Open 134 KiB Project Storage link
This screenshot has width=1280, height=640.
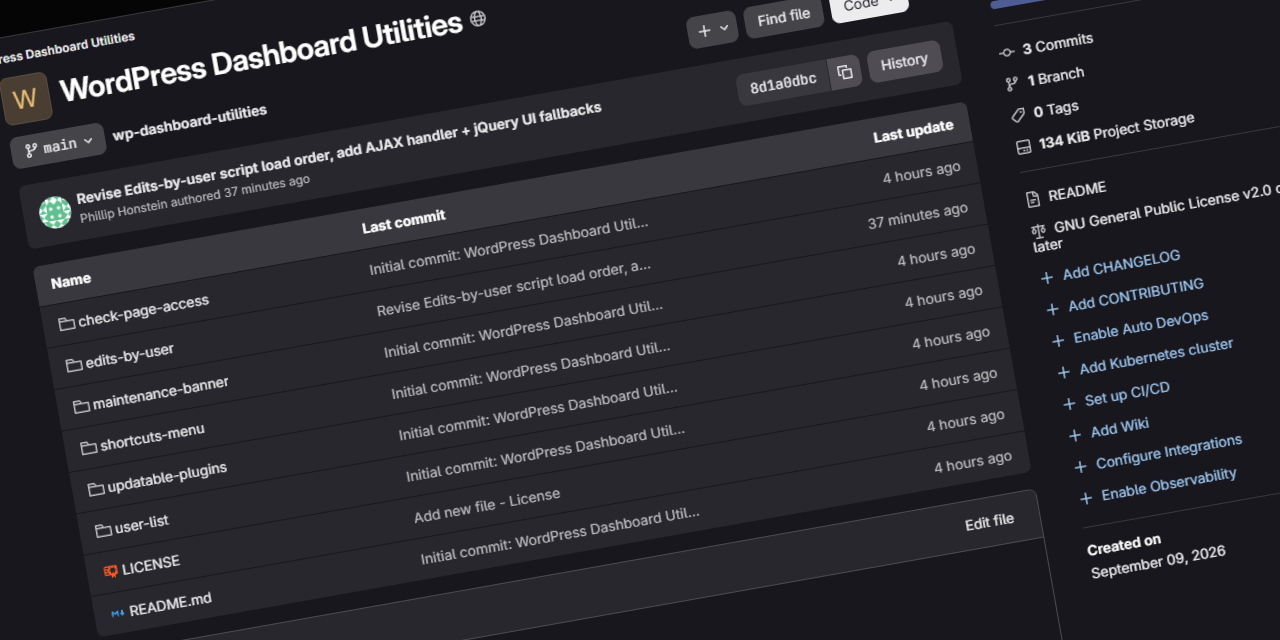(x=1117, y=130)
